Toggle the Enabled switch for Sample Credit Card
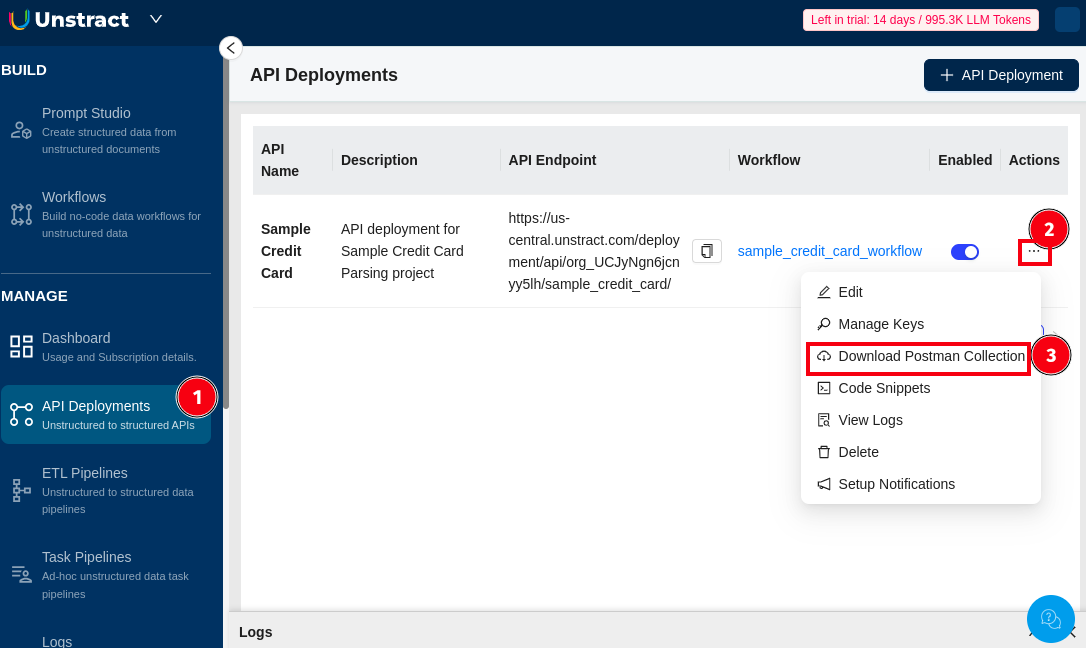Screen dimensions: 1086x648 964,252
